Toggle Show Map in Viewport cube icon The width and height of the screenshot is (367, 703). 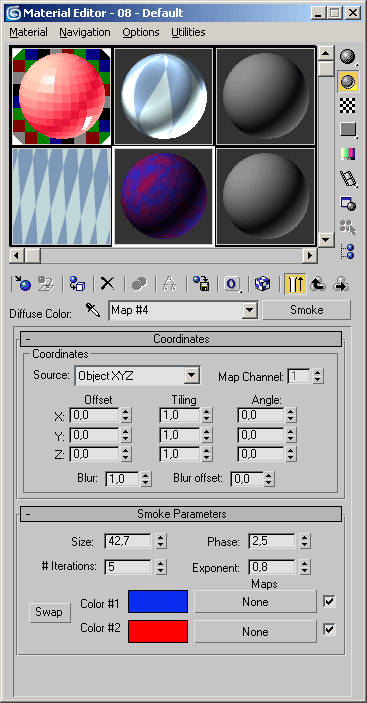click(x=263, y=284)
